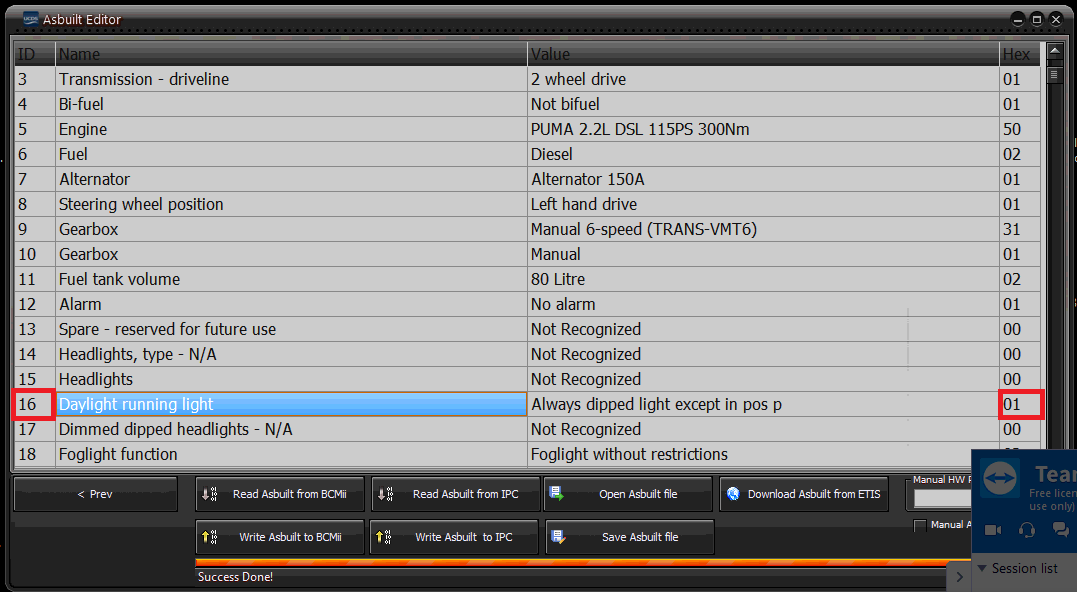Tick the Manual checkbox below HW field
This screenshot has width=1077, height=592.
[x=920, y=525]
